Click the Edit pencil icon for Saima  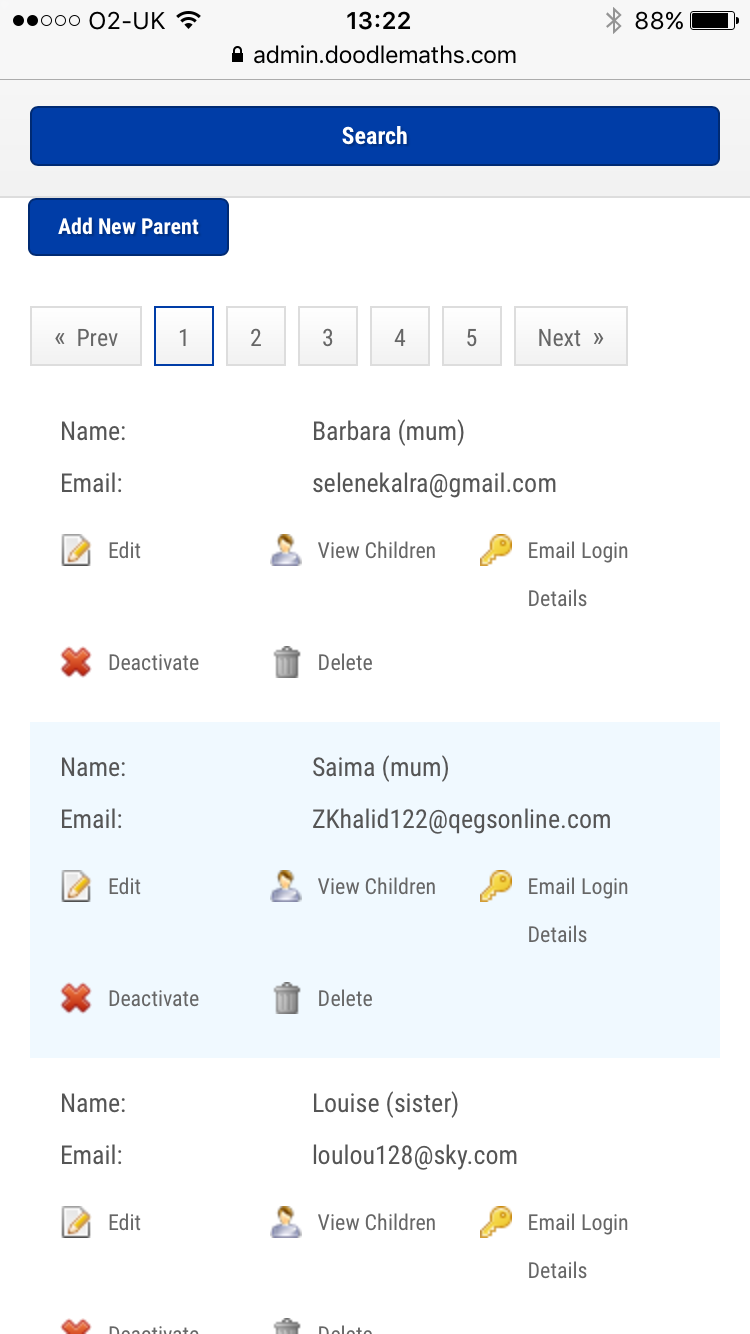point(76,886)
